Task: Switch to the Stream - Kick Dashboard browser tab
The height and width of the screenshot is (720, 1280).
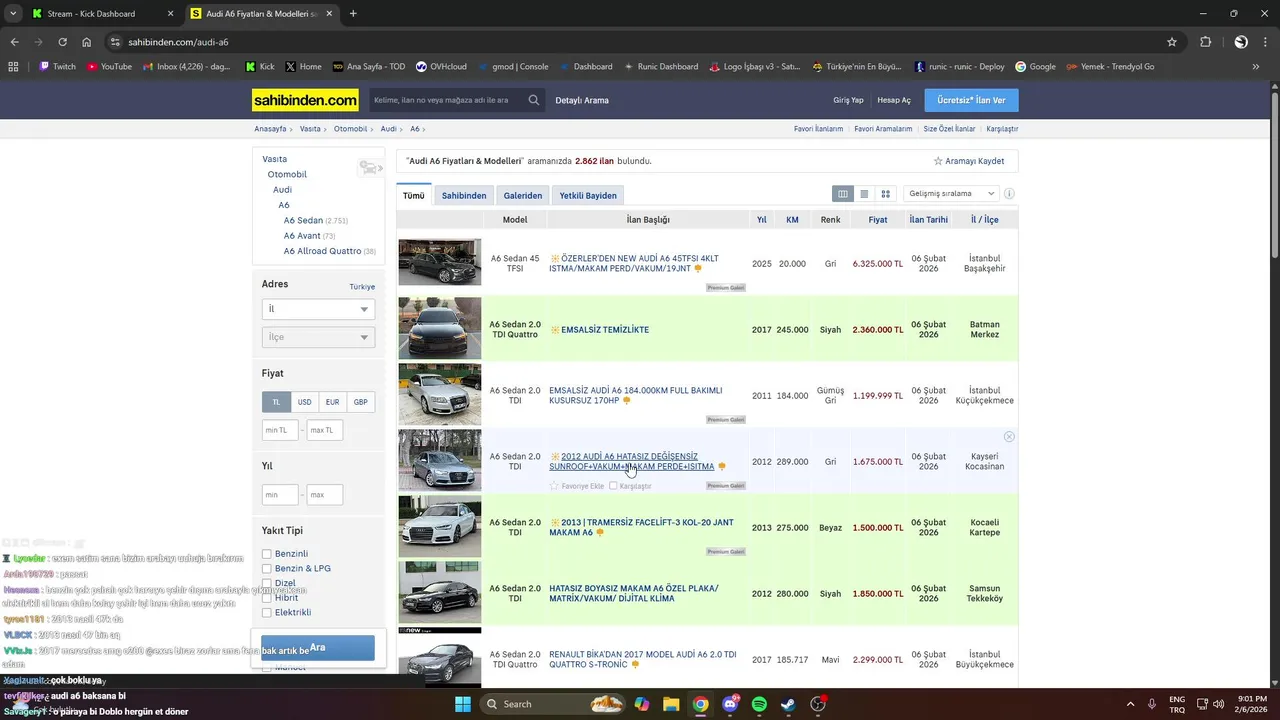Action: tap(103, 14)
